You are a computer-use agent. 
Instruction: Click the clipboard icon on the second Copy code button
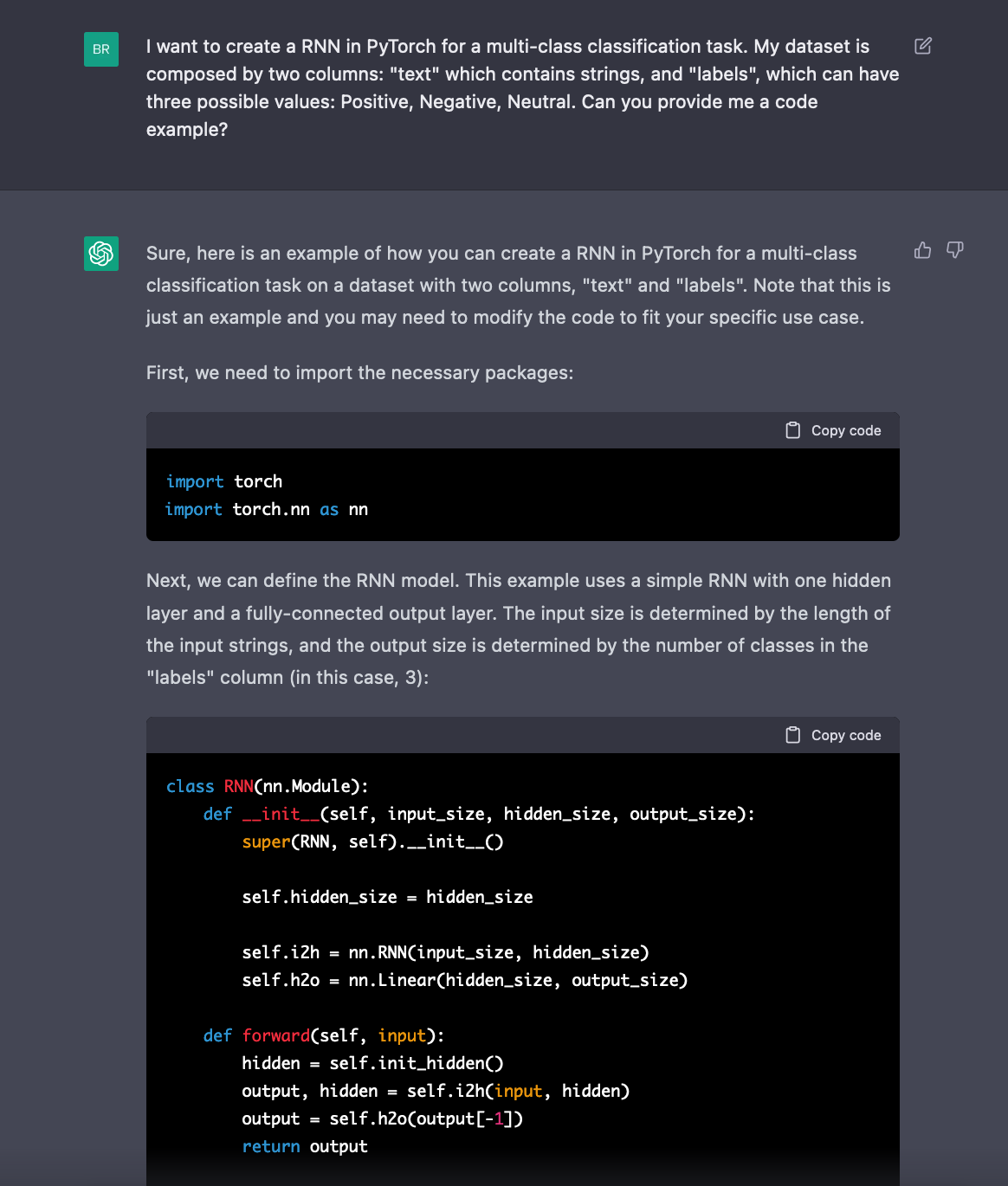click(792, 734)
